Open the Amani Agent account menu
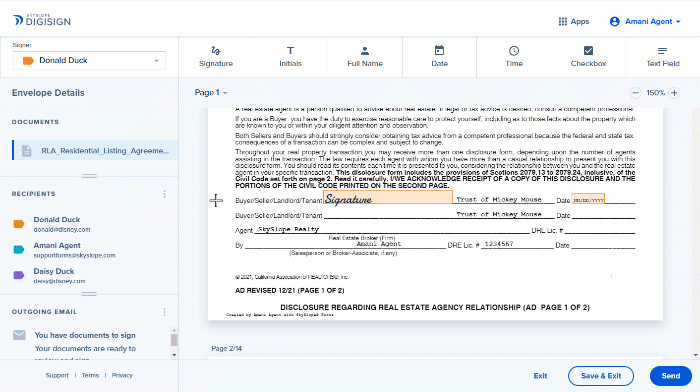The width and height of the screenshot is (700, 392). point(645,21)
